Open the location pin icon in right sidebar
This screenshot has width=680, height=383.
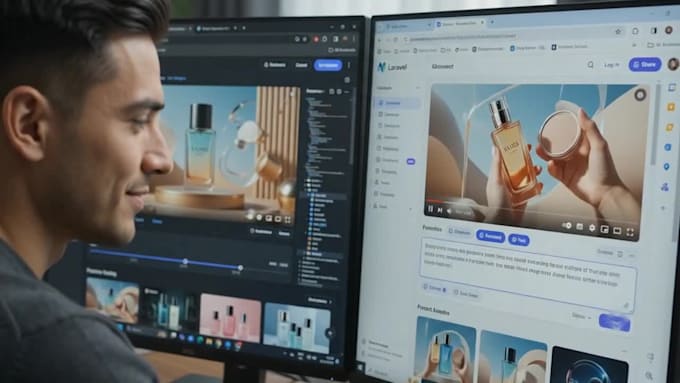pyautogui.click(x=666, y=167)
